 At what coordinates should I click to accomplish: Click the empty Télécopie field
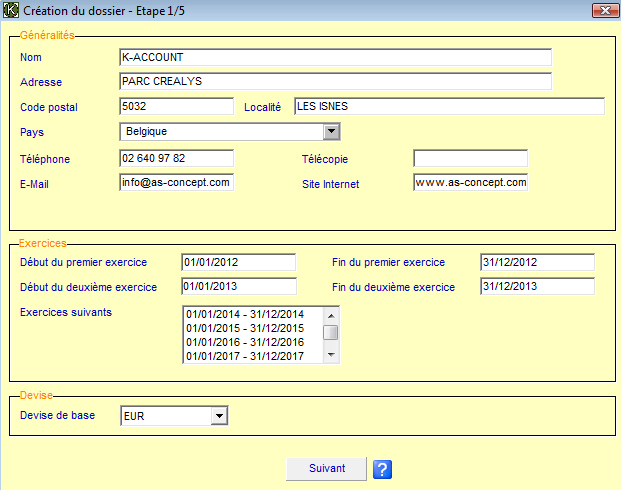(471, 158)
